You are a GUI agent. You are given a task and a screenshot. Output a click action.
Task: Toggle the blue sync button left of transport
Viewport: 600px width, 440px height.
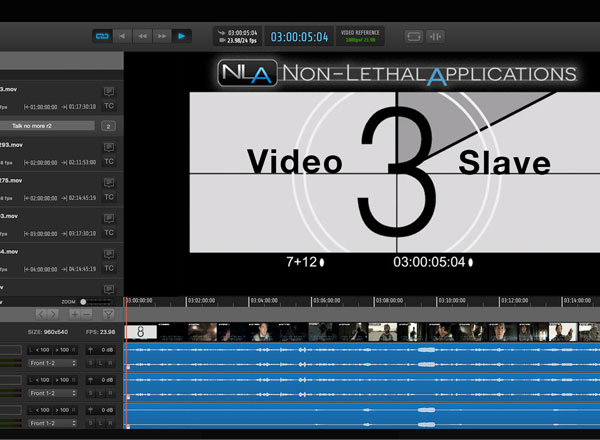[x=102, y=36]
